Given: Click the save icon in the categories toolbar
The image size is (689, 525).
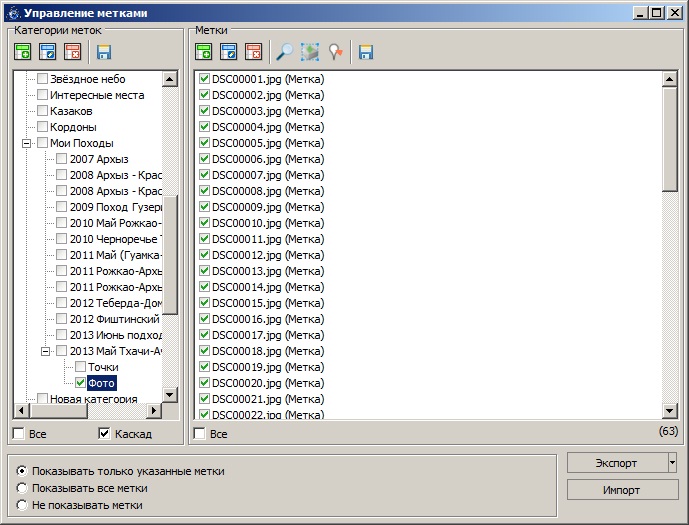Looking at the screenshot, I should click(x=104, y=52).
